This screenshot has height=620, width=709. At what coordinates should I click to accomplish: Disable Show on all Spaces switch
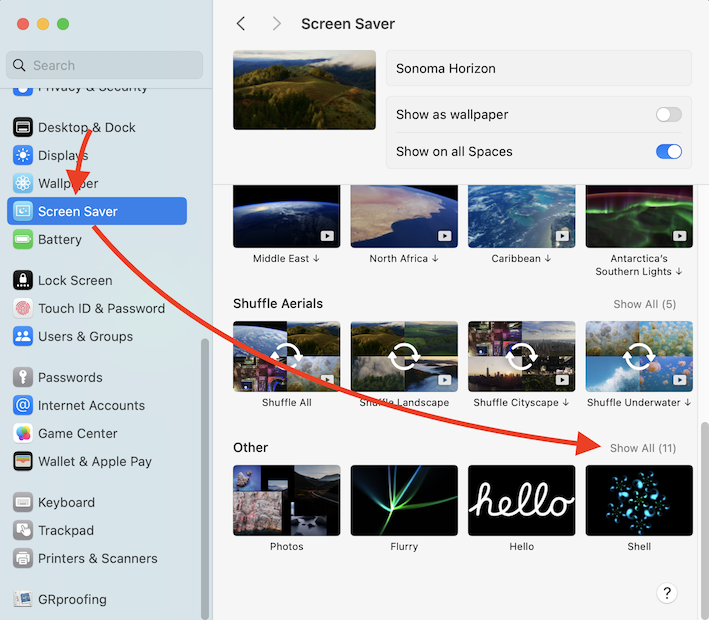pyautogui.click(x=669, y=151)
